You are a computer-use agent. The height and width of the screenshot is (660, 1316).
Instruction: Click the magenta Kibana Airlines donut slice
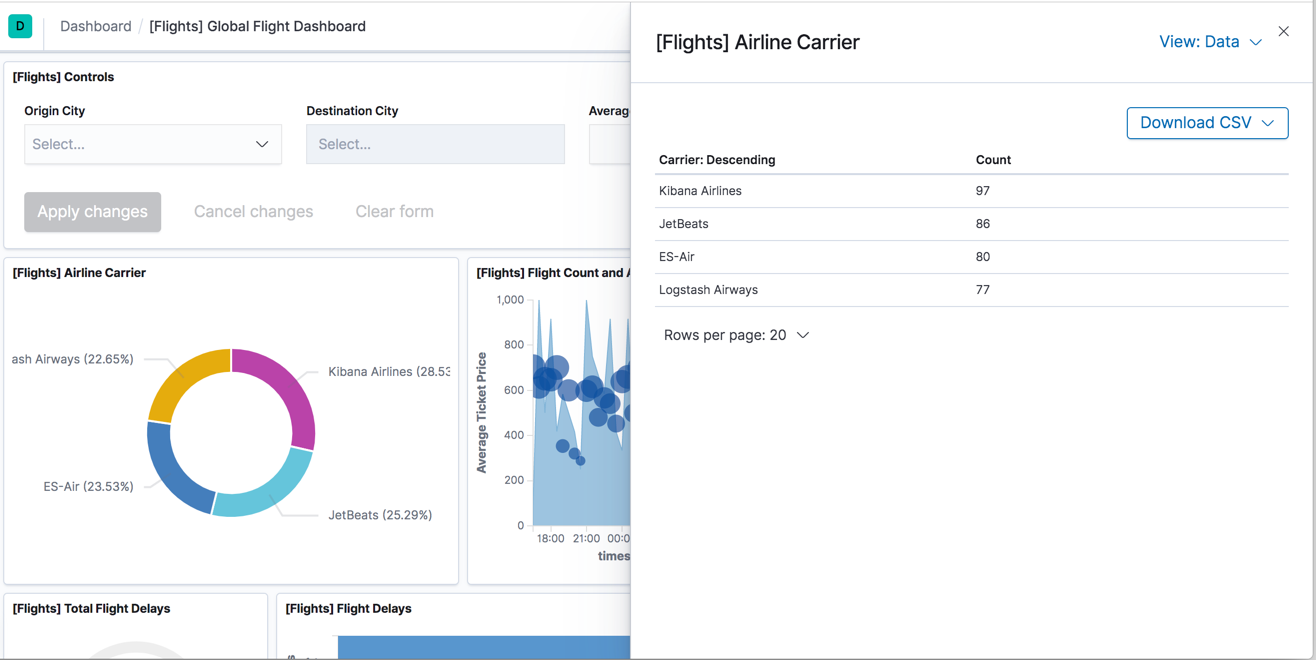coord(290,395)
